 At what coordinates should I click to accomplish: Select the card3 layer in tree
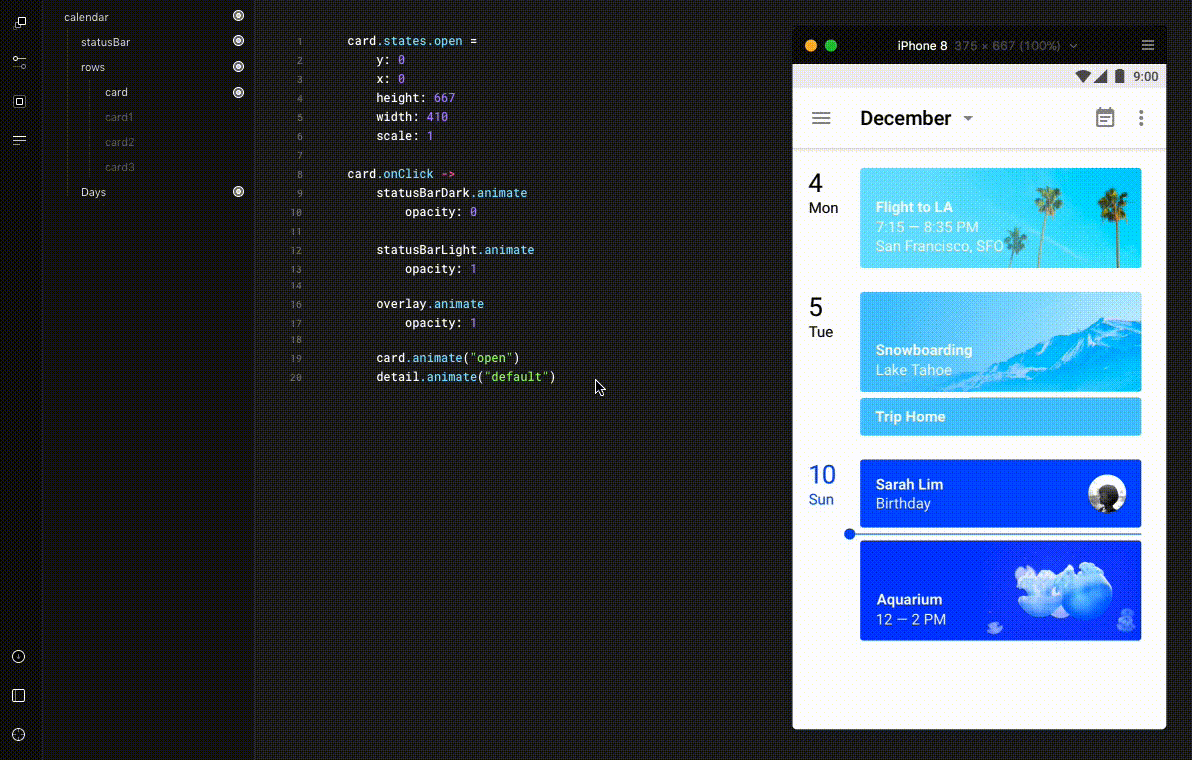coord(119,167)
